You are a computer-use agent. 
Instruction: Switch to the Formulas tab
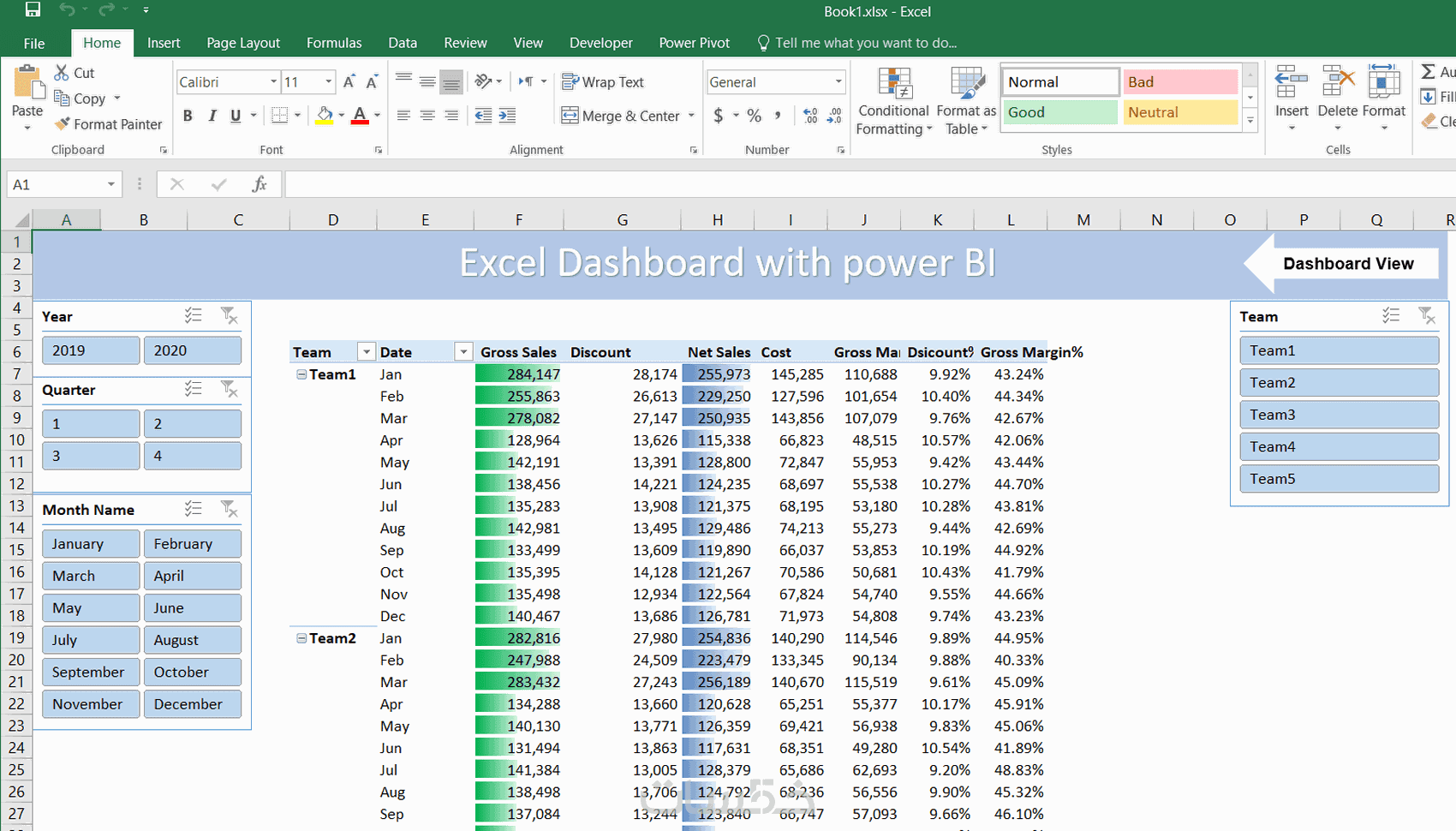(x=334, y=43)
